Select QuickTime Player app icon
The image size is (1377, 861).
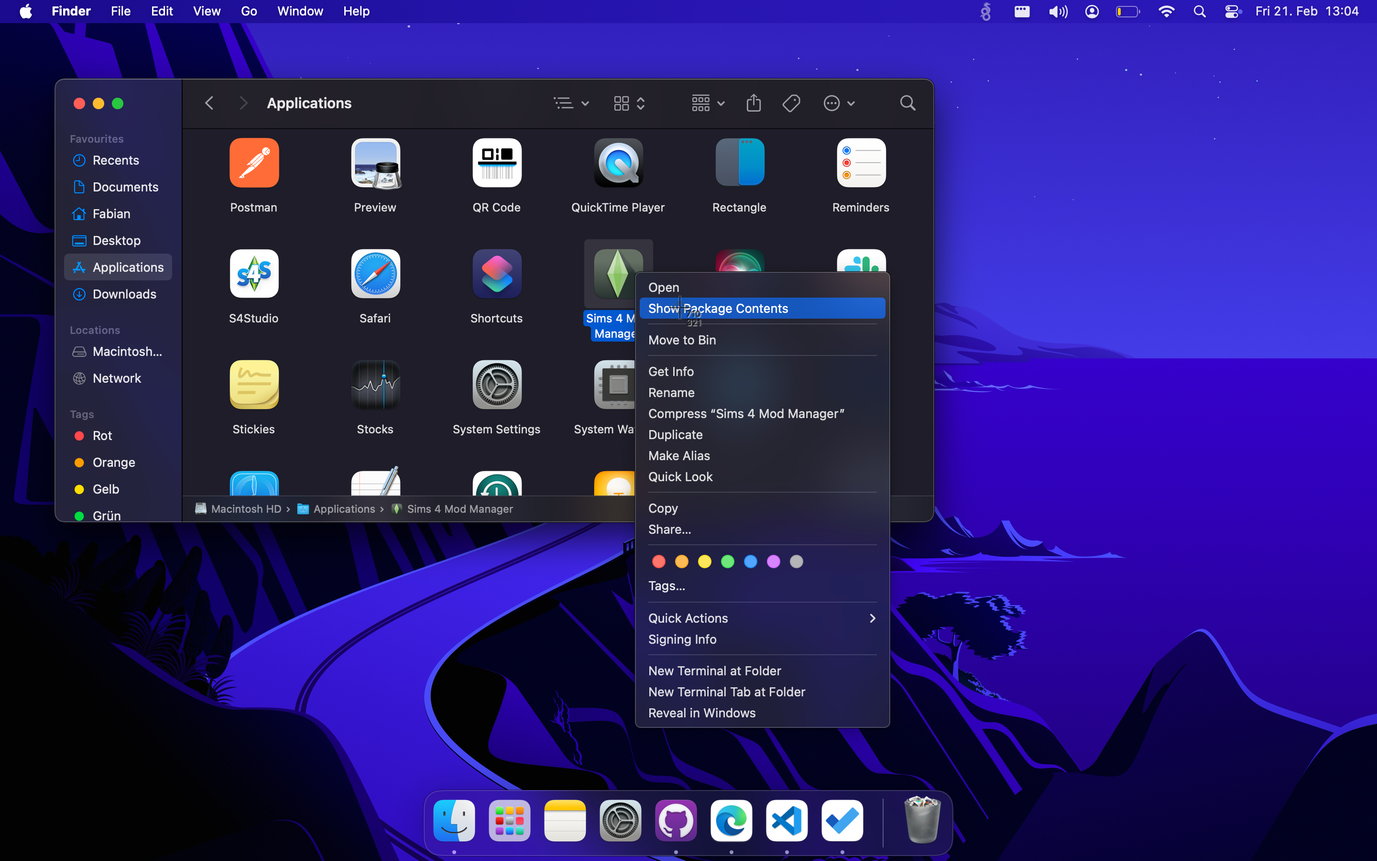618,163
